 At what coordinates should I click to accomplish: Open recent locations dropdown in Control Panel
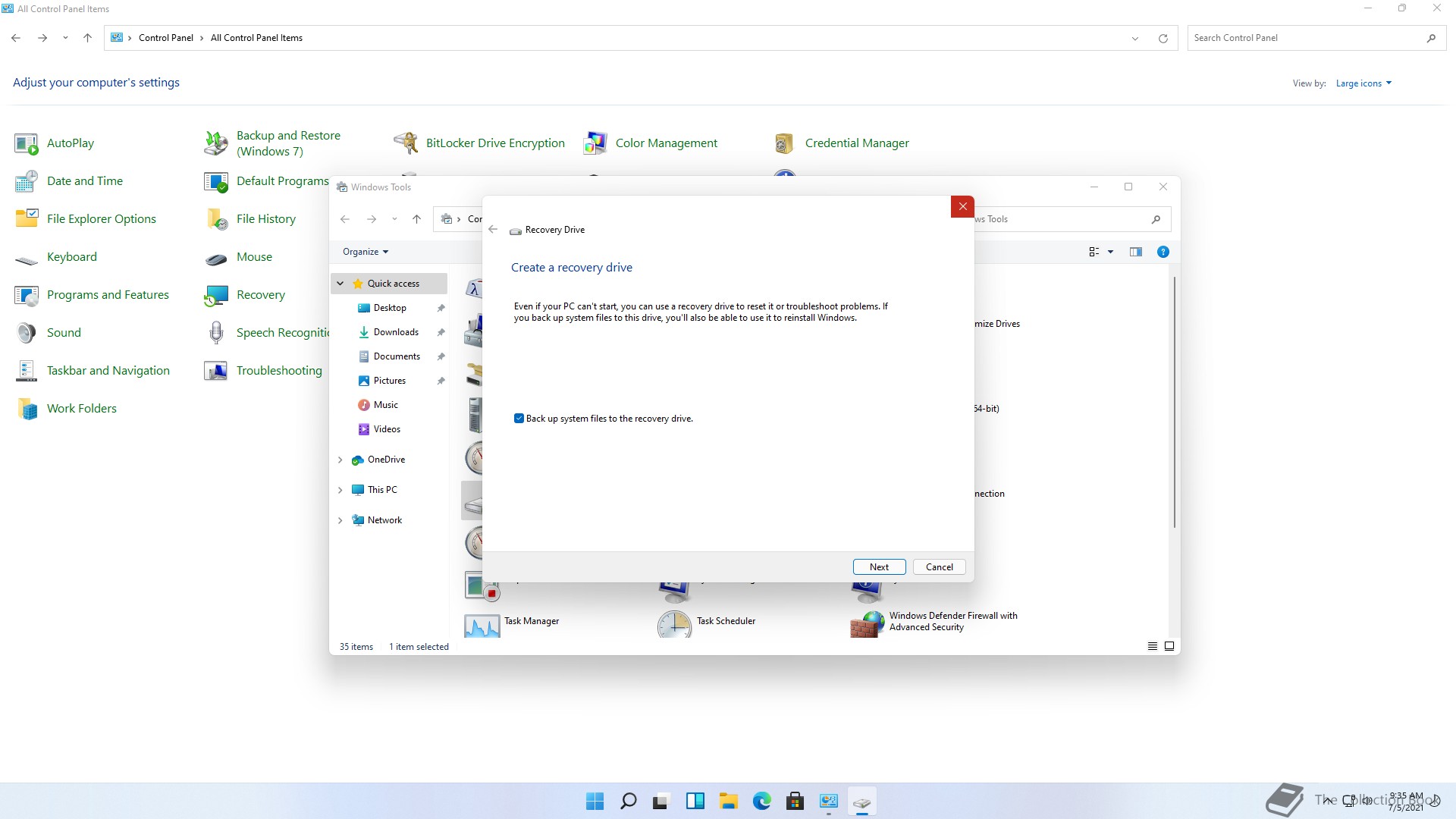[65, 38]
